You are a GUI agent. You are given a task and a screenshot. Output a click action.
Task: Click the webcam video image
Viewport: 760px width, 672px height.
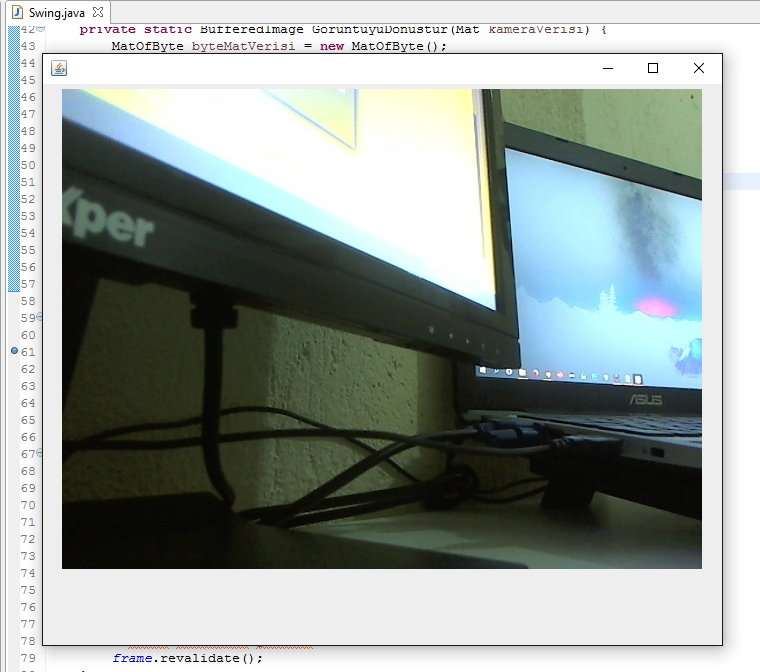pyautogui.click(x=381, y=328)
